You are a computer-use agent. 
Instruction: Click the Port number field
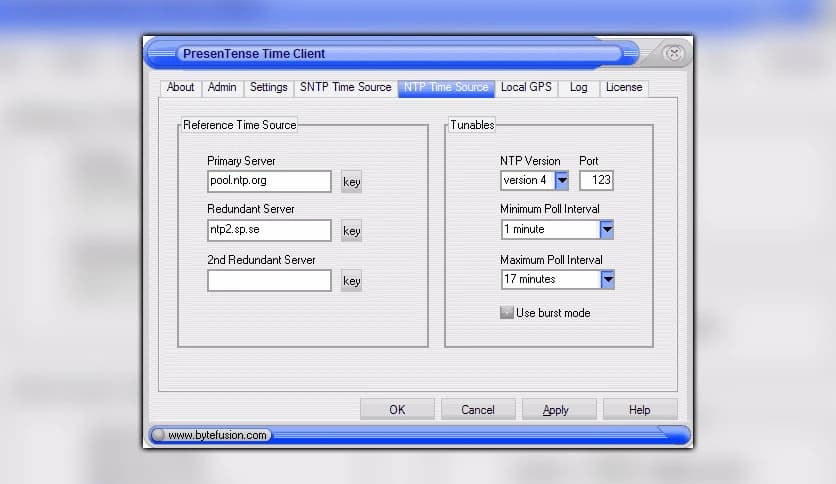click(x=597, y=180)
